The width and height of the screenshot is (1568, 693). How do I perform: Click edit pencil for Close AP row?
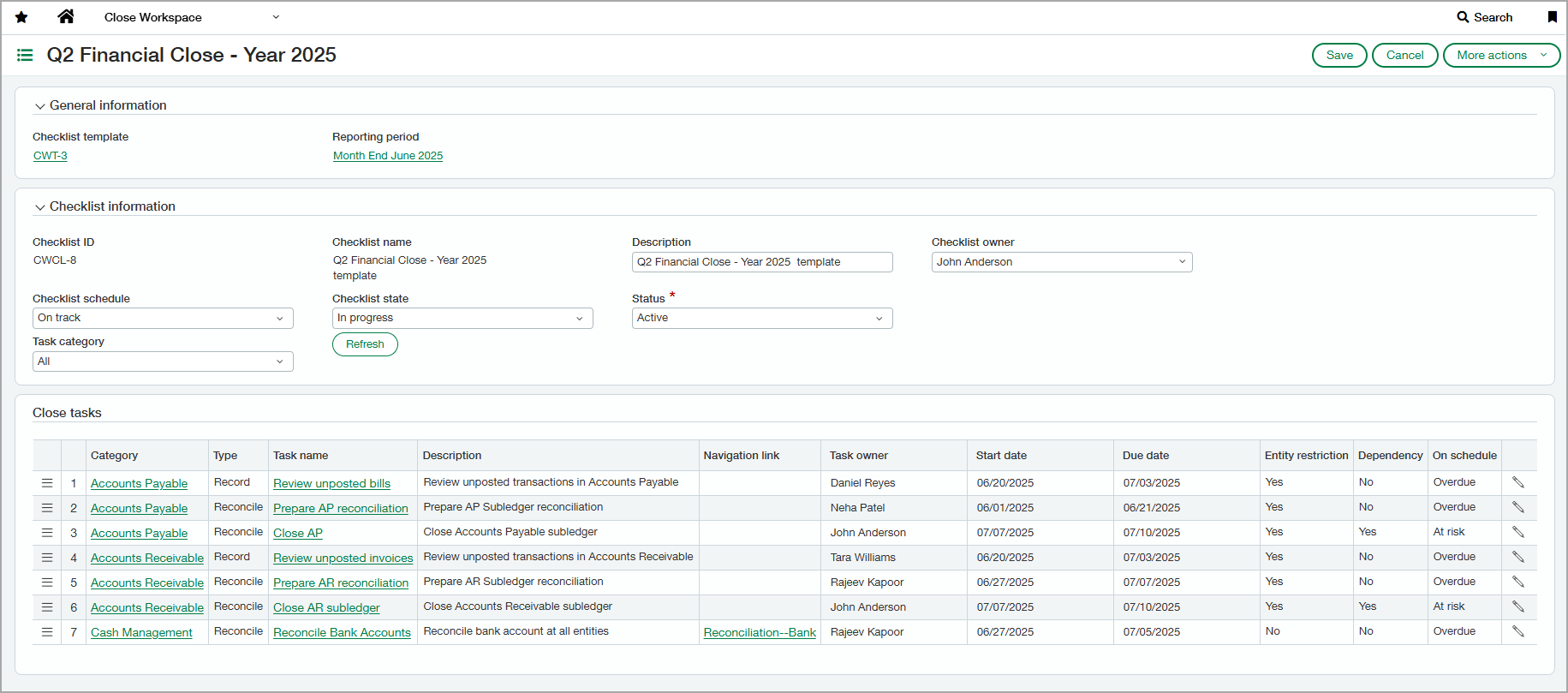point(1517,532)
